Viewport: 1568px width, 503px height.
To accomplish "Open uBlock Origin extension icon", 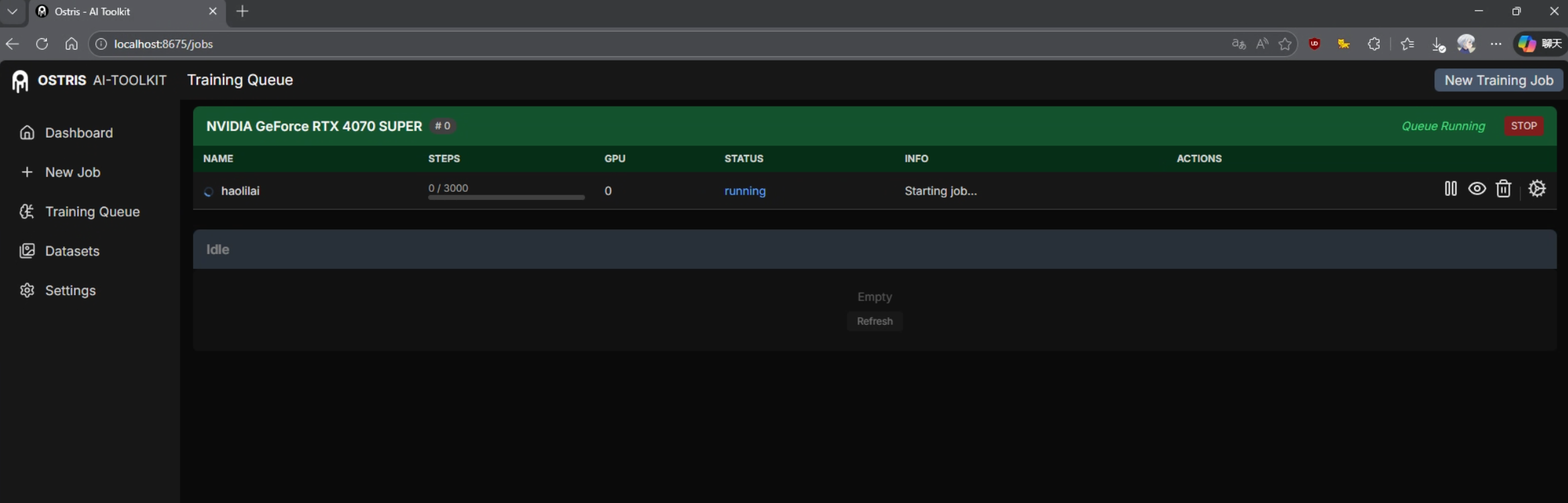I will coord(1314,44).
